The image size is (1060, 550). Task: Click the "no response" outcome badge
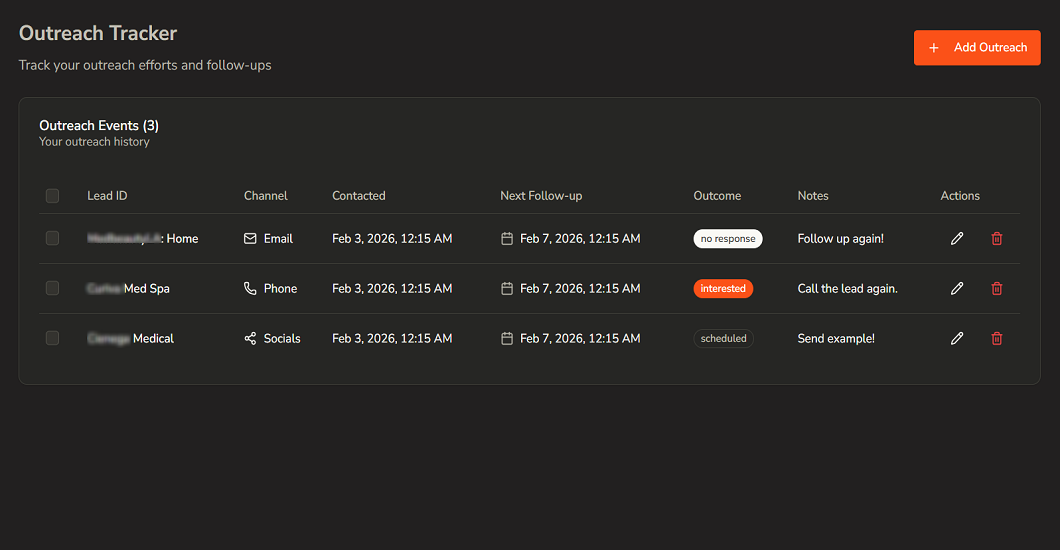click(x=727, y=239)
